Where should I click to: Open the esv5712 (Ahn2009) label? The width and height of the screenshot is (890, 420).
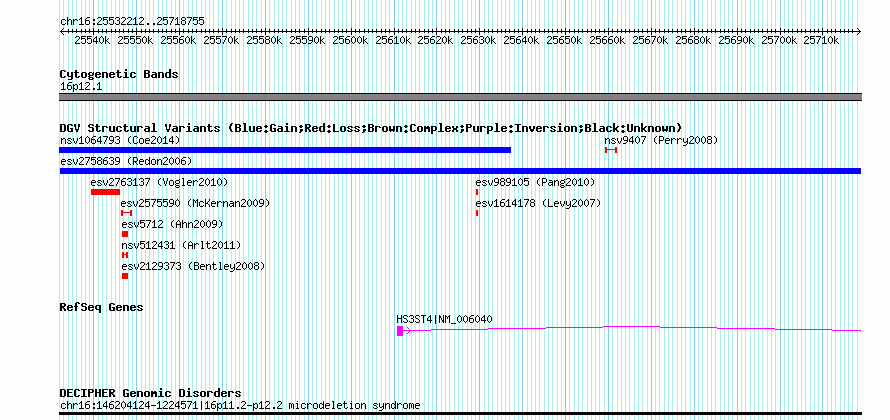[172, 224]
